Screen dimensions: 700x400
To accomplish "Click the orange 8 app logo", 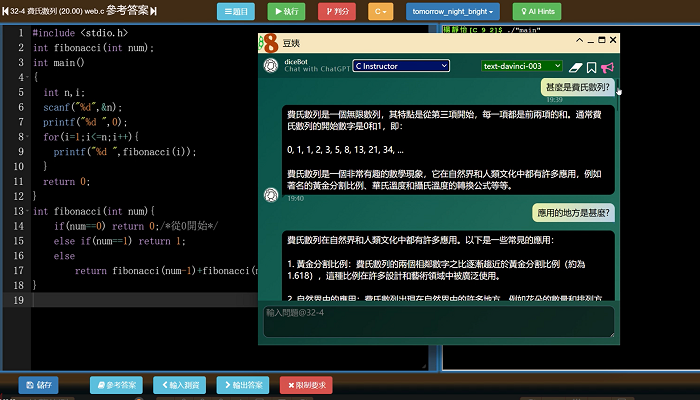I will coord(269,44).
